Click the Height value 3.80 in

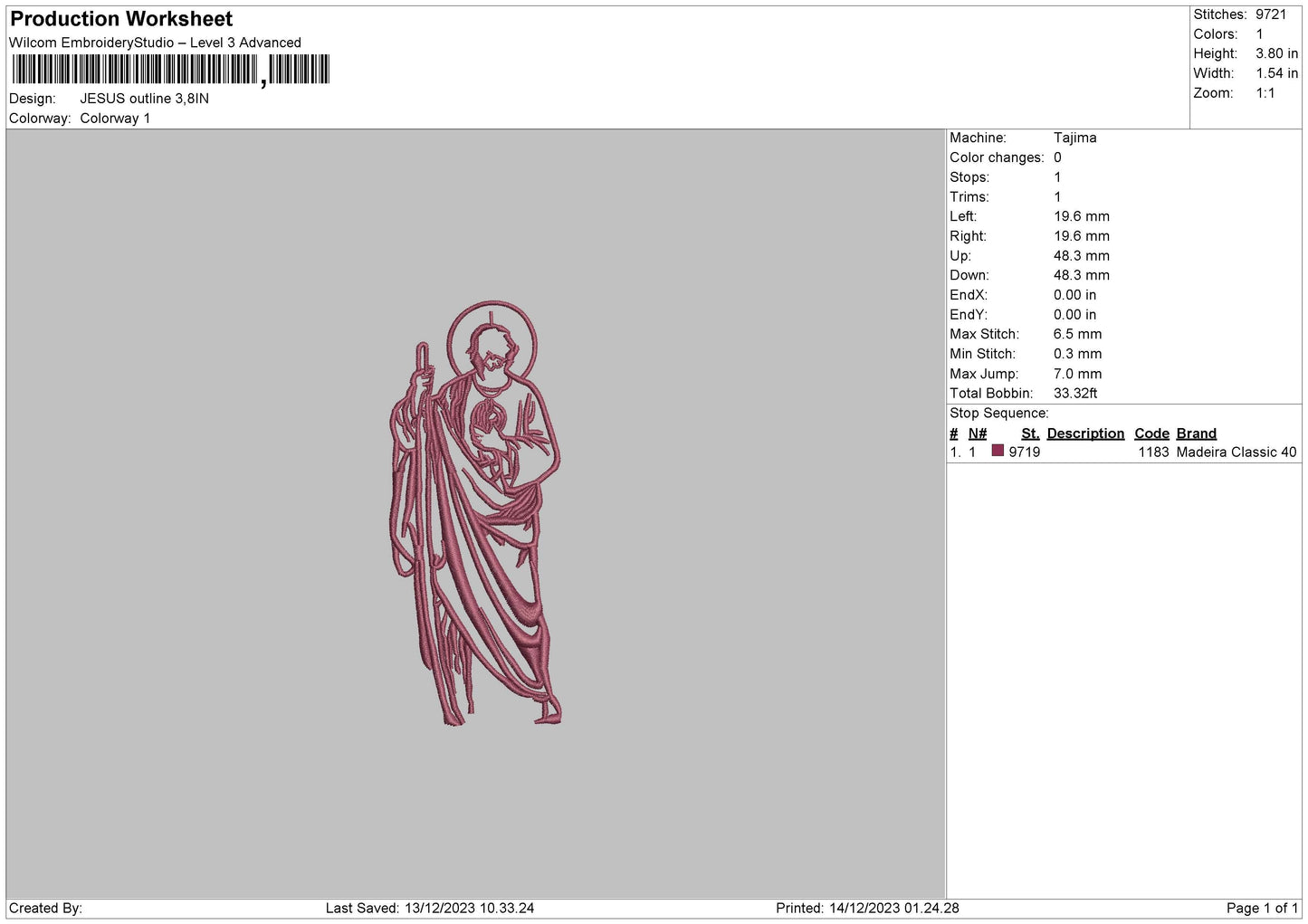[x=1276, y=54]
